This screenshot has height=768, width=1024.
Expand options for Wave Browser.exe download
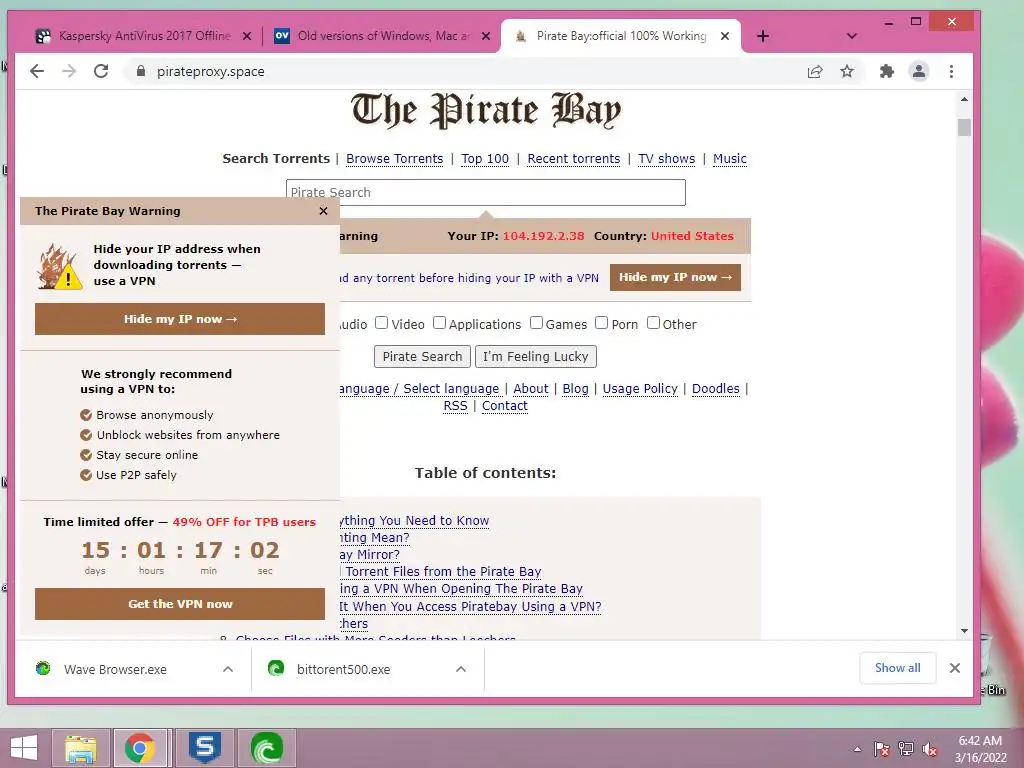pyautogui.click(x=228, y=669)
